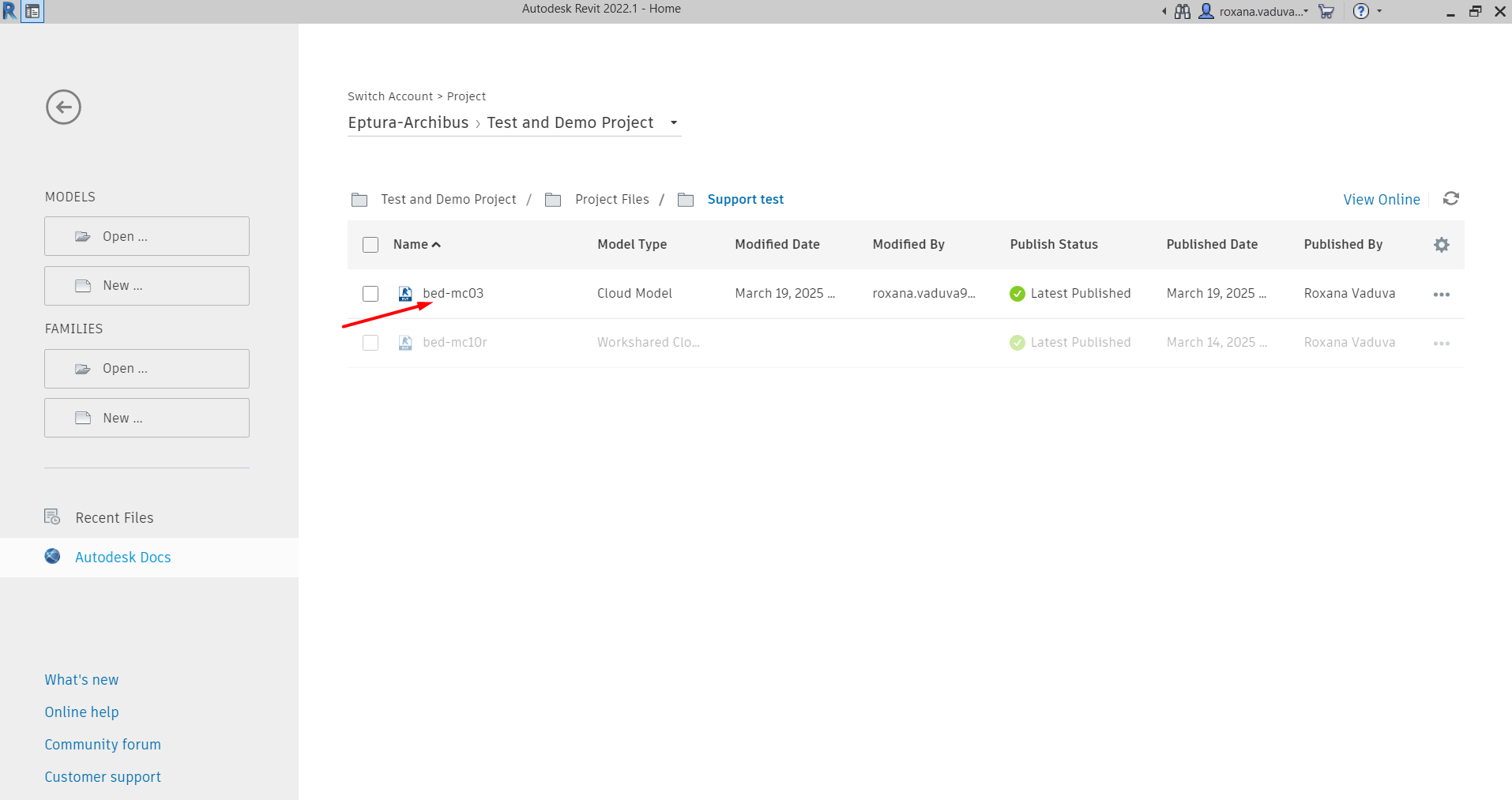Screen dimensions: 1512x800
Task: Click the refresh icon beside View Online
Action: click(x=1450, y=199)
